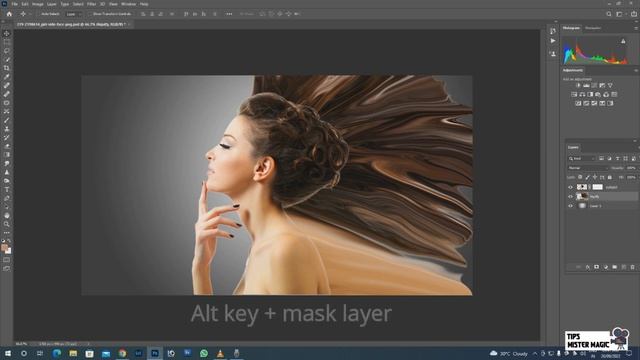Toggle visibility of the selected middle layer
This screenshot has height=360, width=640.
point(571,197)
